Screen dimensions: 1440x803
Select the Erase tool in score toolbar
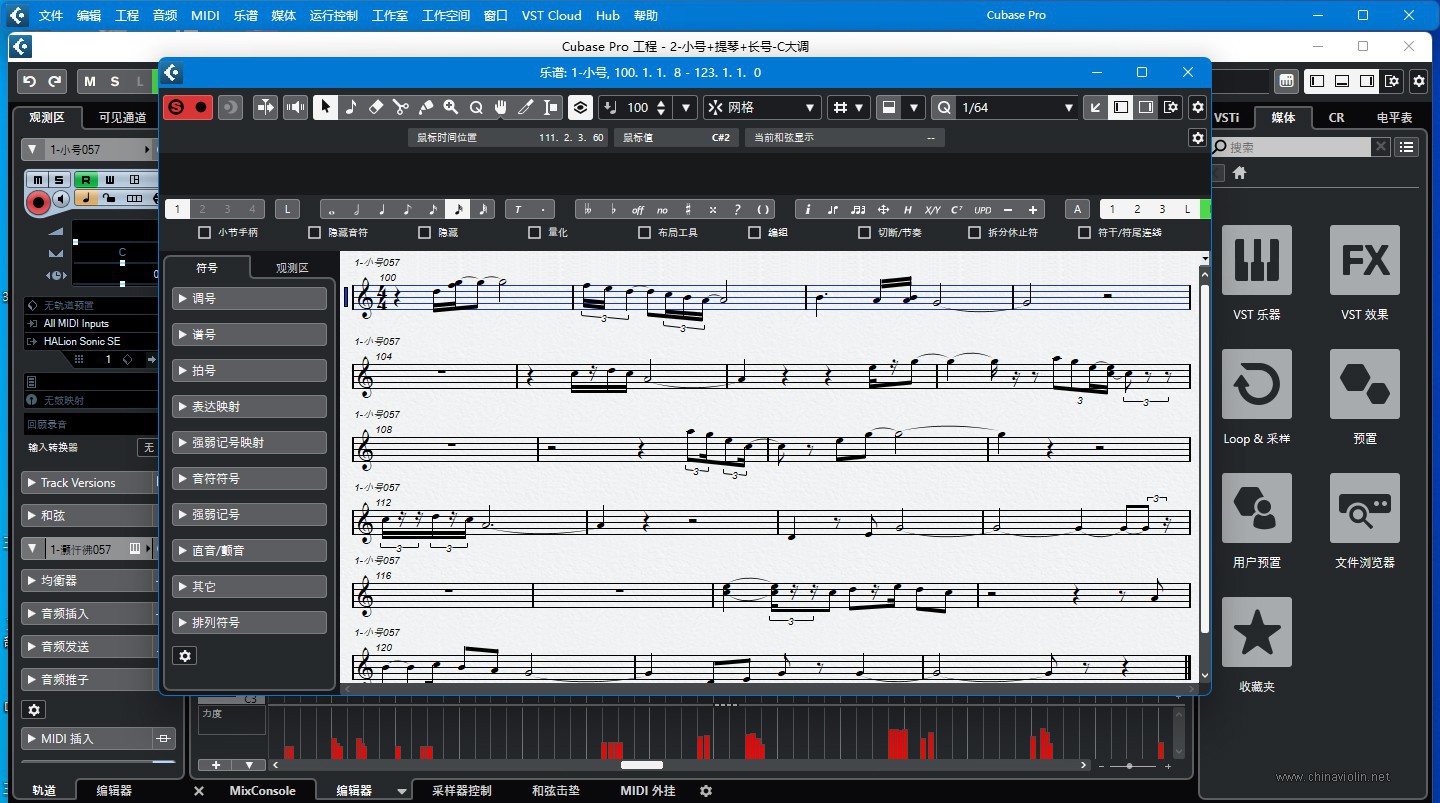376,107
